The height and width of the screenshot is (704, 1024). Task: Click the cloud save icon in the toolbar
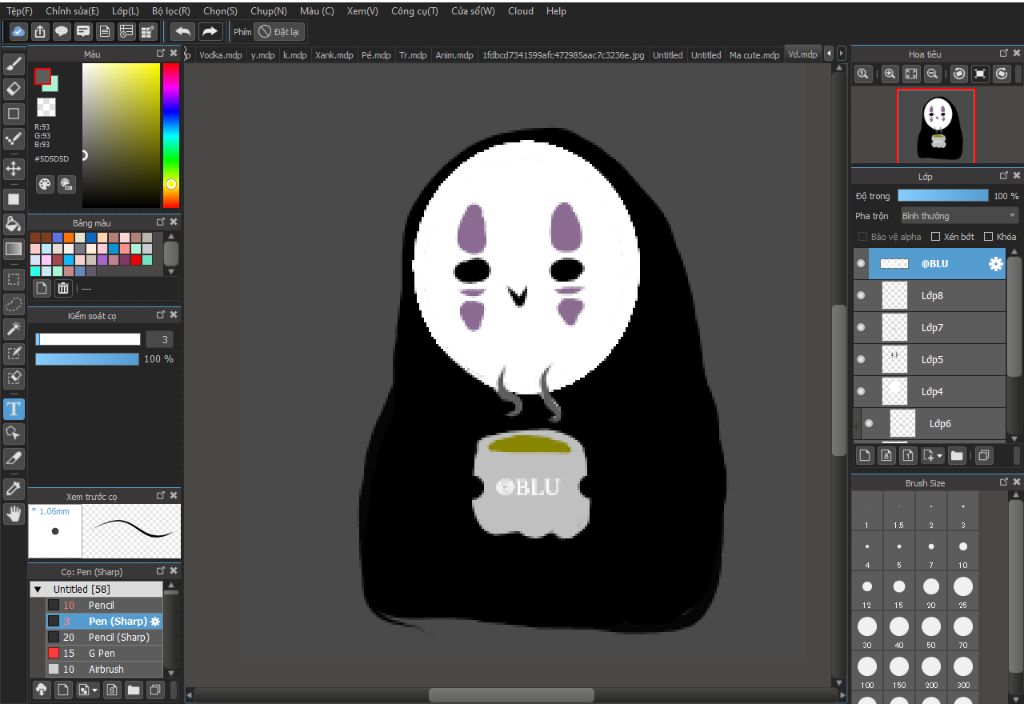point(18,31)
